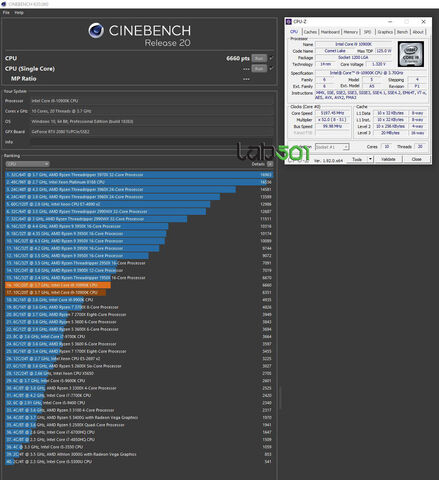
Task: Switch to the Graphics tab in CPU-Z
Action: pos(385,32)
